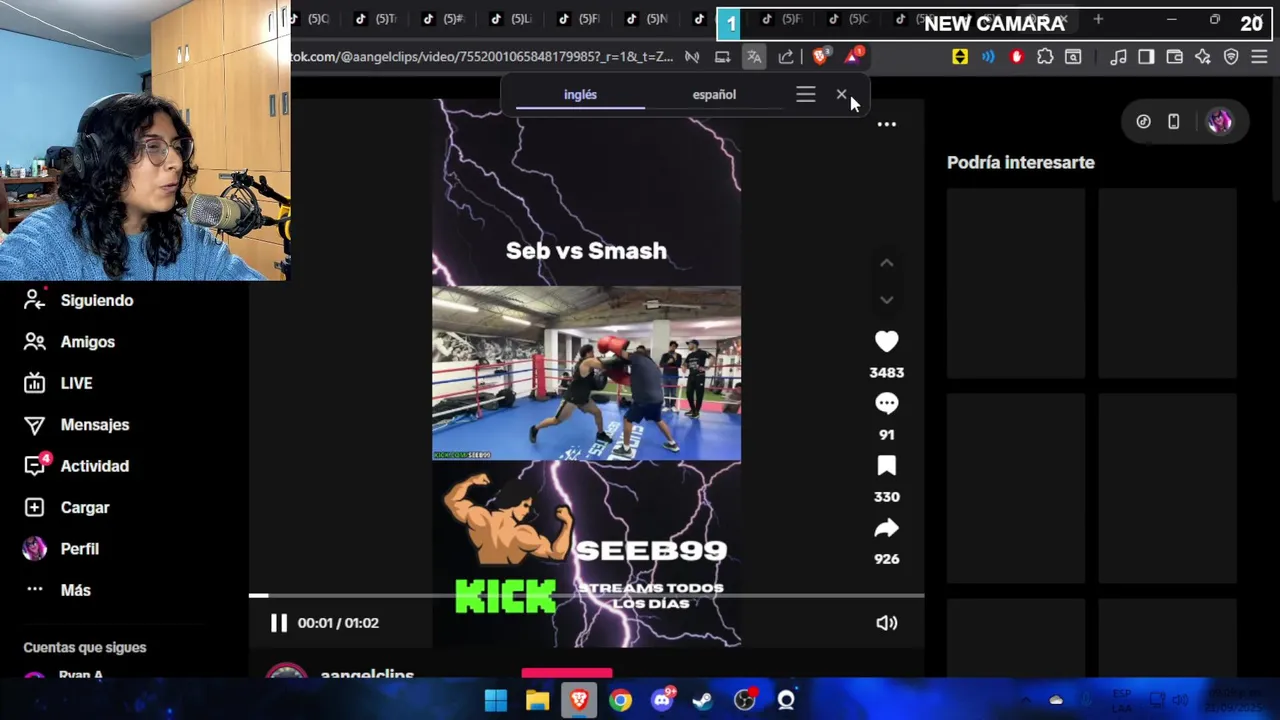1280x720 pixels.
Task: Click the Brave VPN shield icon
Action: click(1231, 57)
